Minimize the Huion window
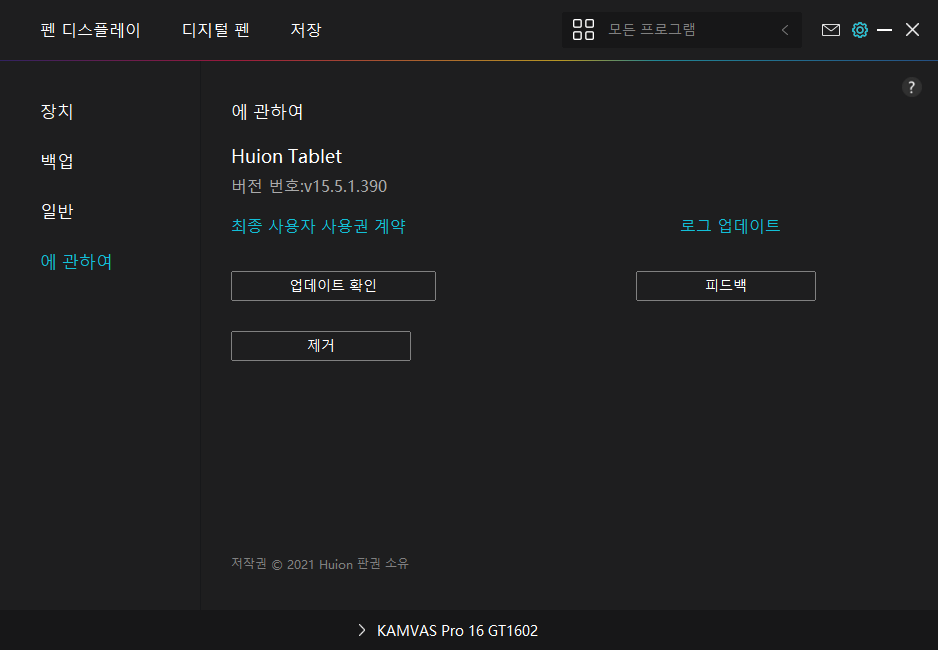The image size is (938, 650). (884, 30)
